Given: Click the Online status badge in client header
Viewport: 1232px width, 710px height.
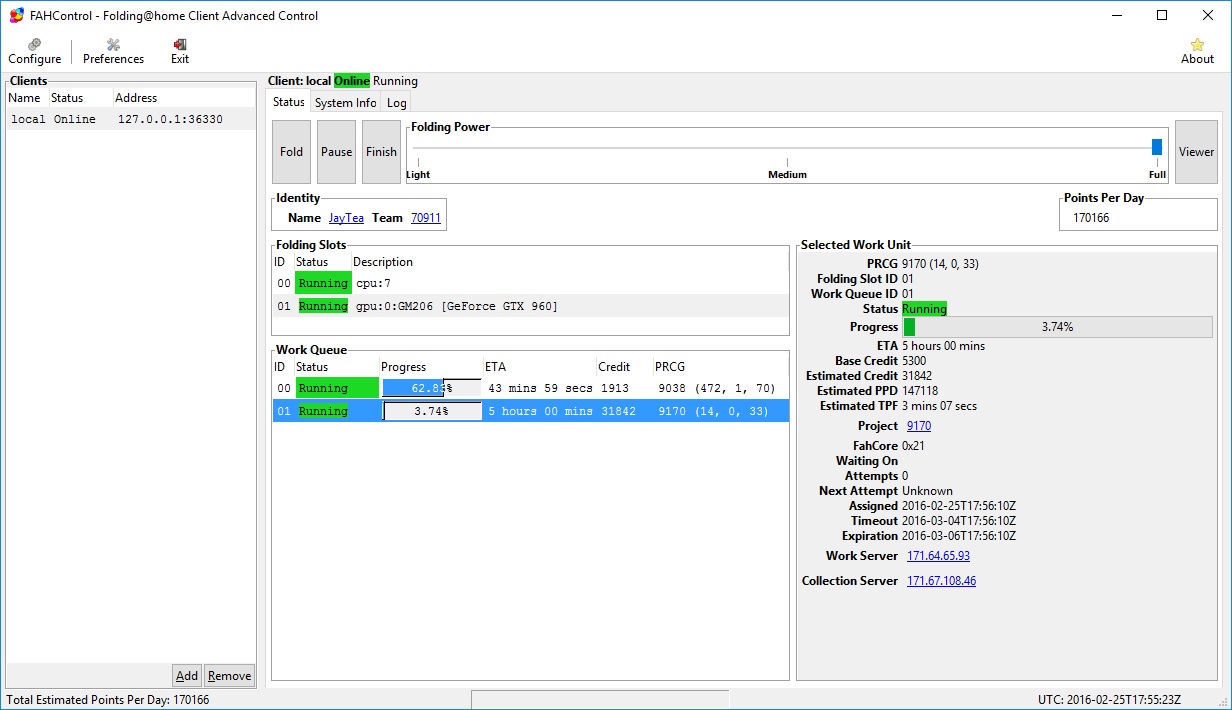Looking at the screenshot, I should [x=352, y=81].
